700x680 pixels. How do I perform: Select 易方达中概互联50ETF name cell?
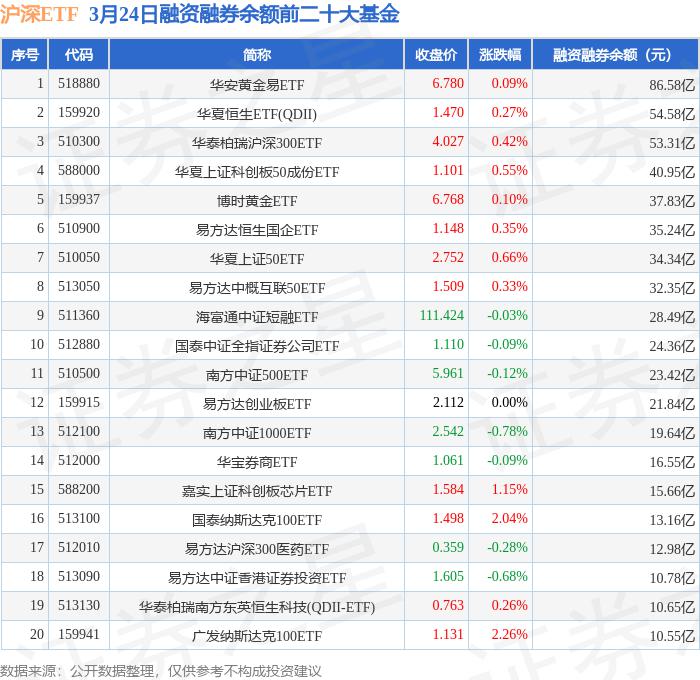257,288
